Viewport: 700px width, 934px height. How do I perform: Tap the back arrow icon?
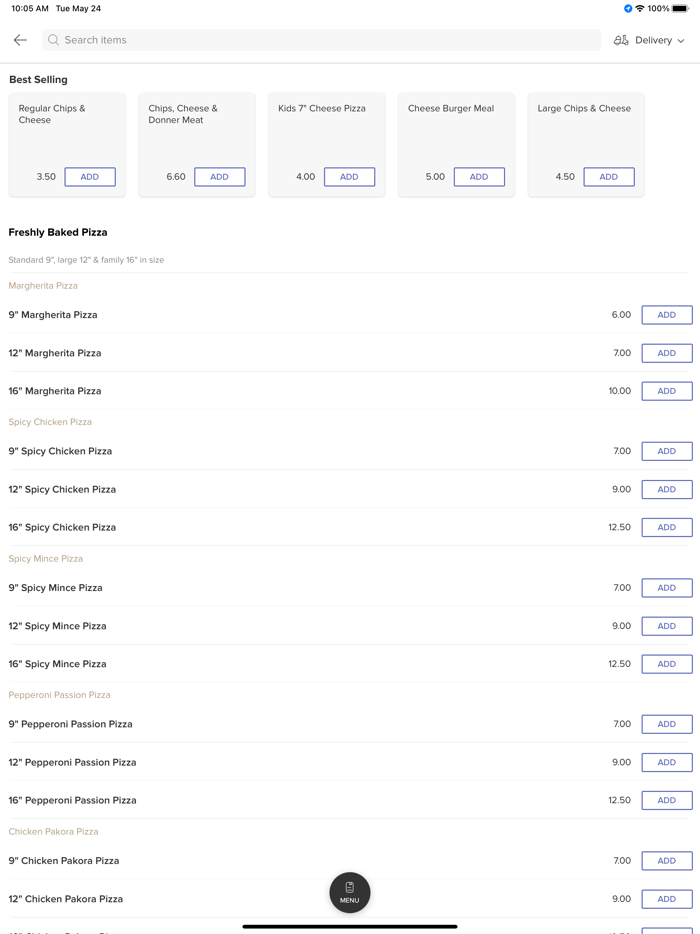pos(20,40)
